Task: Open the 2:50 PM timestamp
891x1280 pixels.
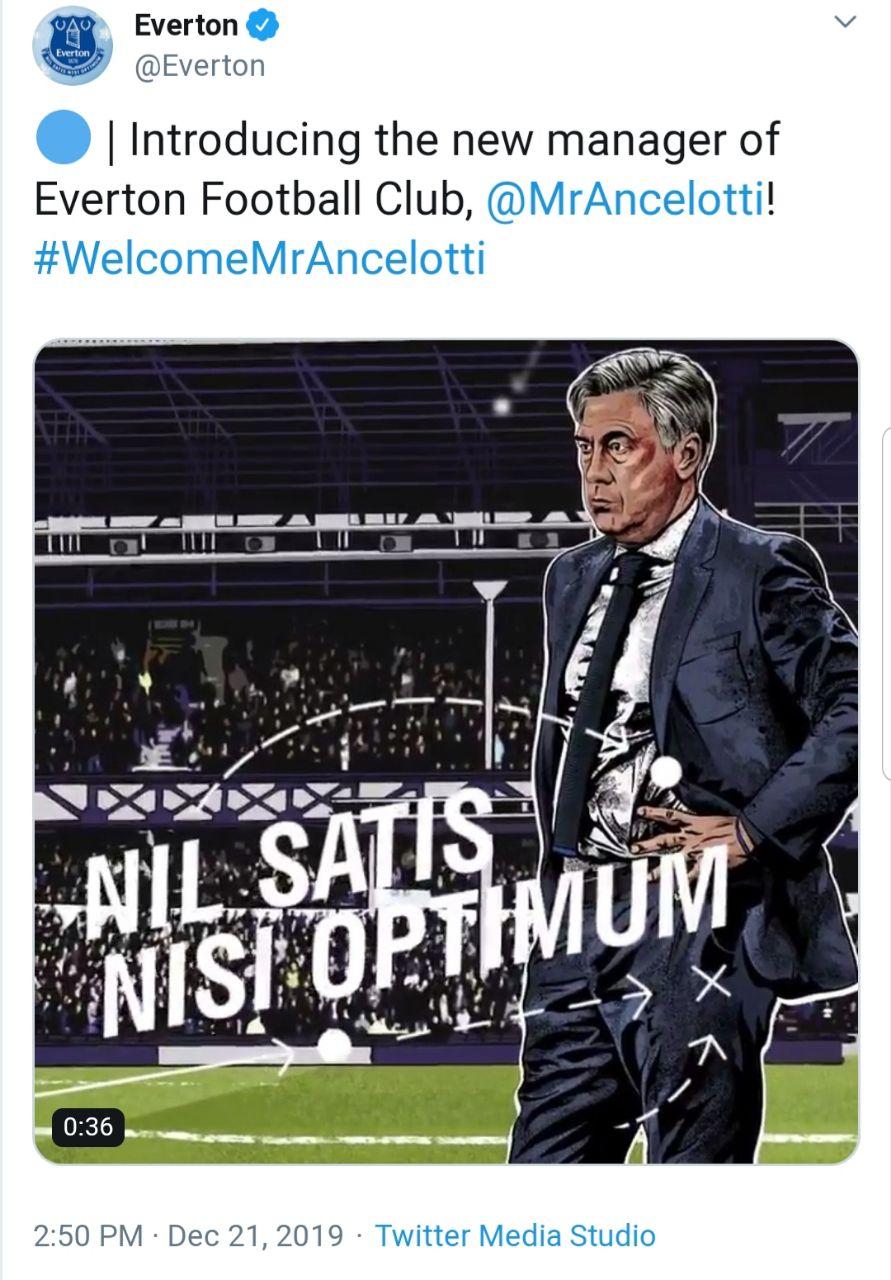Action: 88,1235
